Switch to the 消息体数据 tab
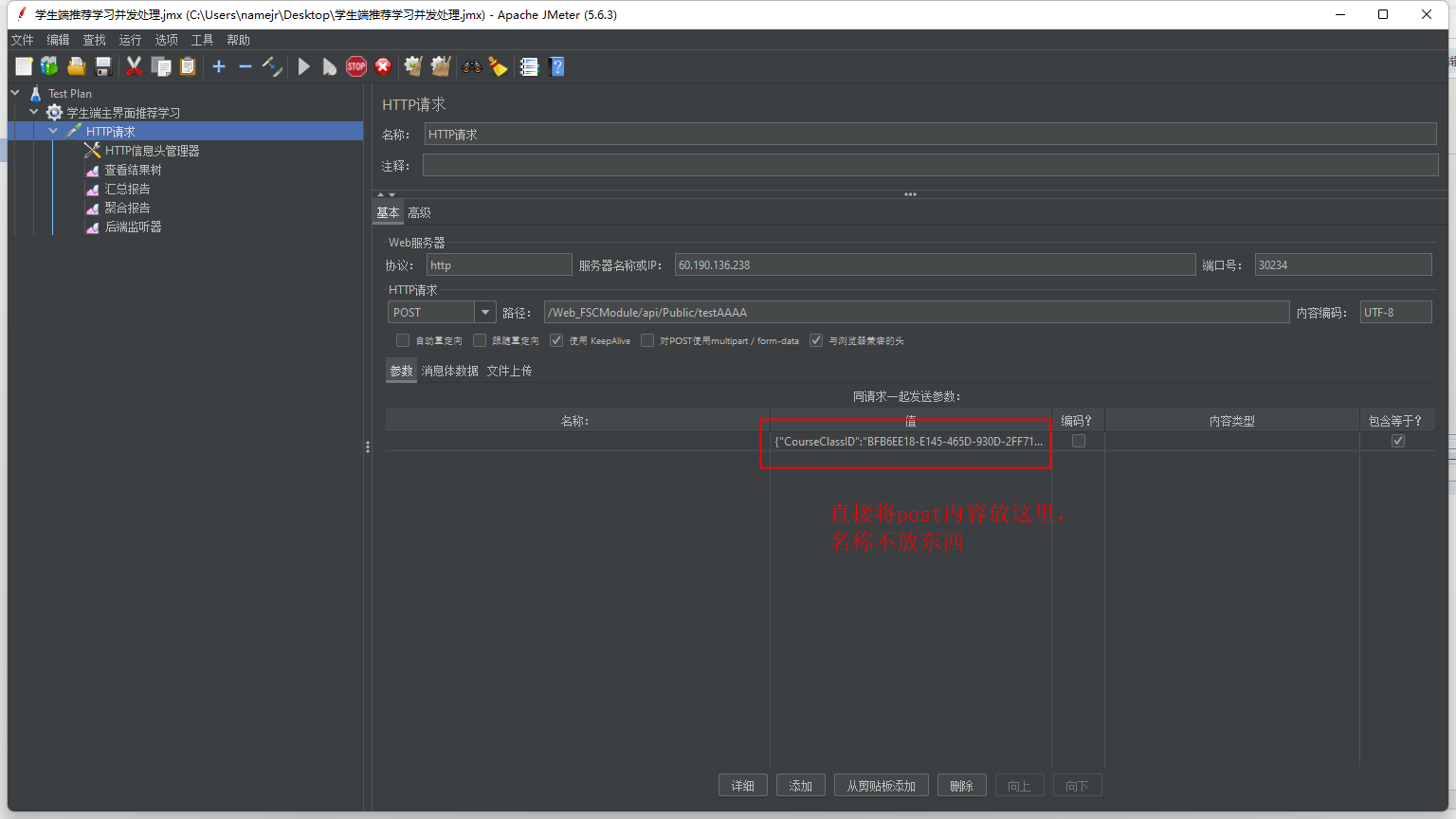This screenshot has height=819, width=1456. point(449,371)
